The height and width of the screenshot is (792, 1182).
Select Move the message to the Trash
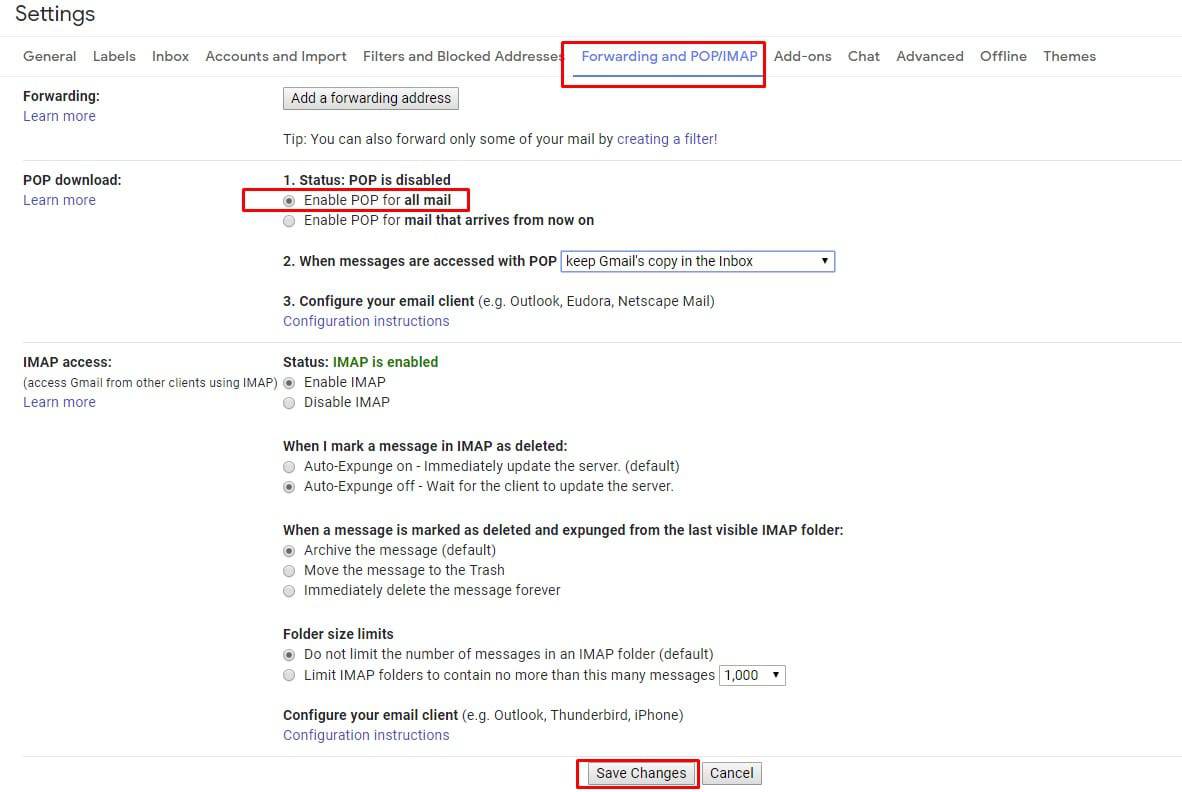click(x=289, y=570)
